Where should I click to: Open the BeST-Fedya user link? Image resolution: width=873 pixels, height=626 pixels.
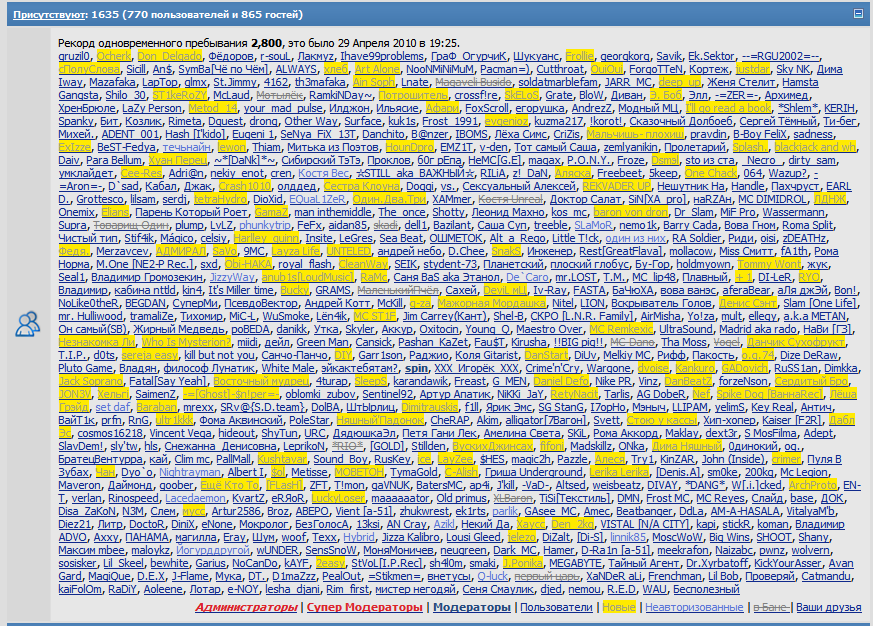pyautogui.click(x=126, y=147)
